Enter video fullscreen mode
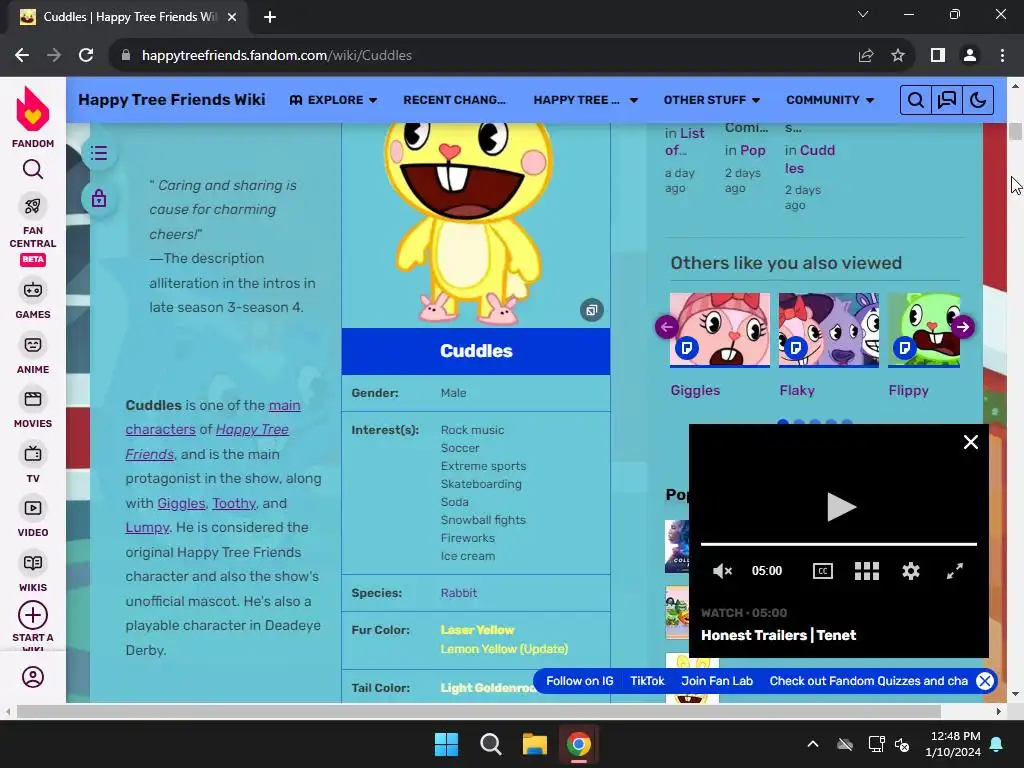Screen dimensions: 1024x768 (x=955, y=571)
